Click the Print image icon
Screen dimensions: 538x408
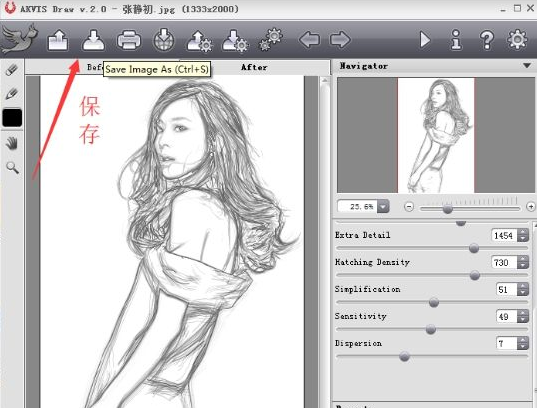coord(129,40)
